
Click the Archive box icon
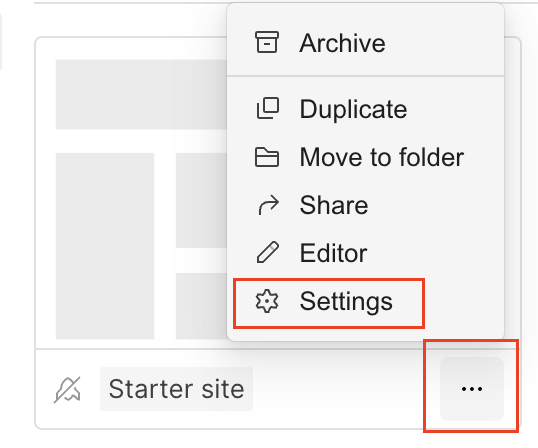pyautogui.click(x=267, y=42)
